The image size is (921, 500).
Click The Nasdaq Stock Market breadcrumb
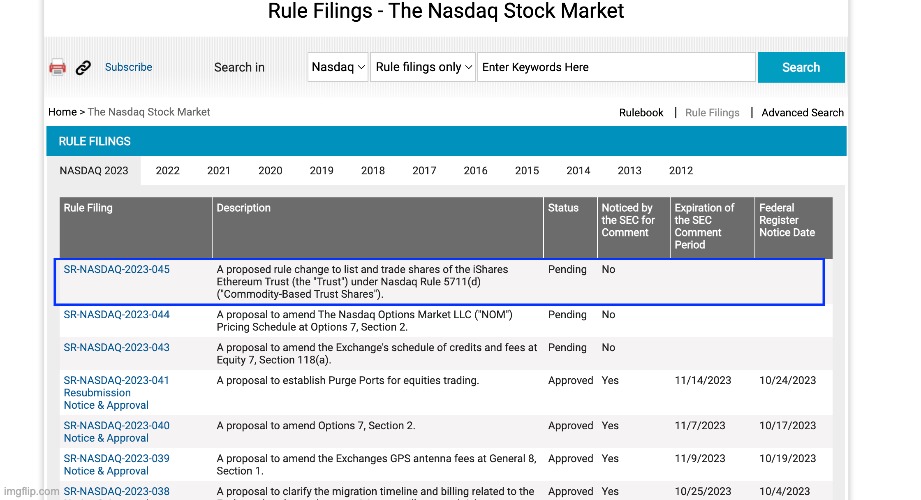(149, 112)
